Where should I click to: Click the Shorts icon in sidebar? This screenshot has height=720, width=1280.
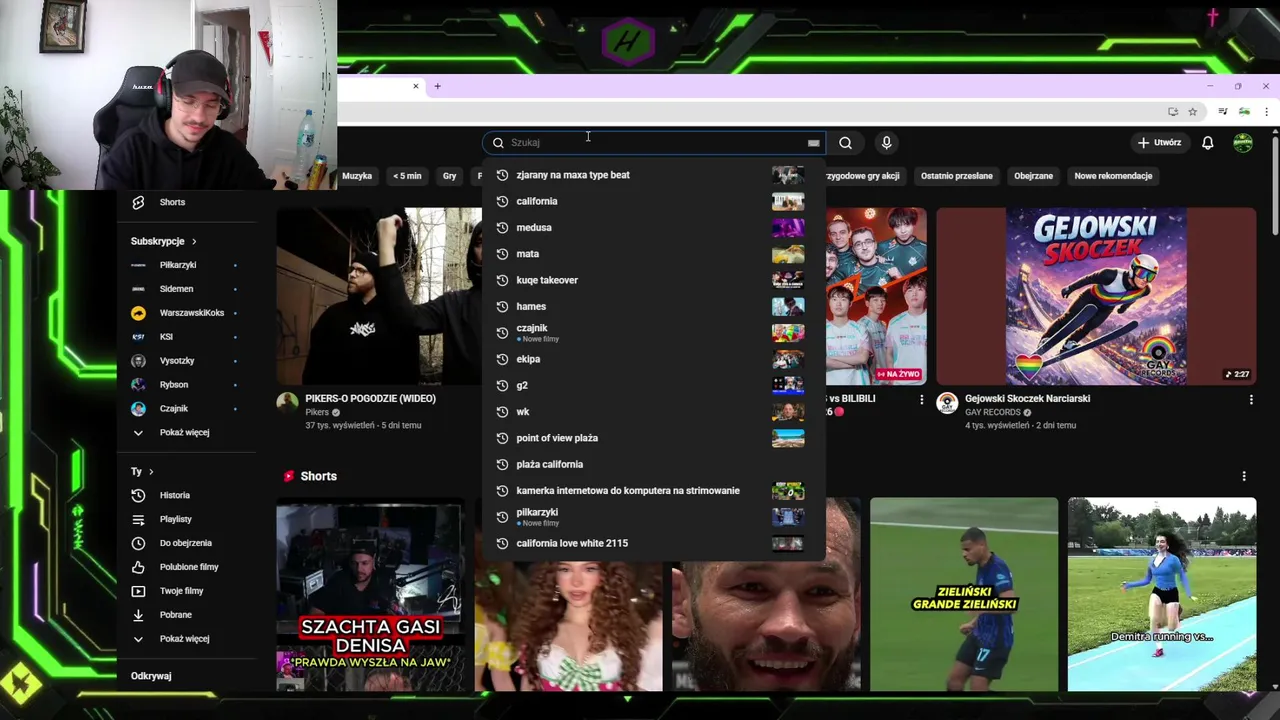pyautogui.click(x=138, y=202)
